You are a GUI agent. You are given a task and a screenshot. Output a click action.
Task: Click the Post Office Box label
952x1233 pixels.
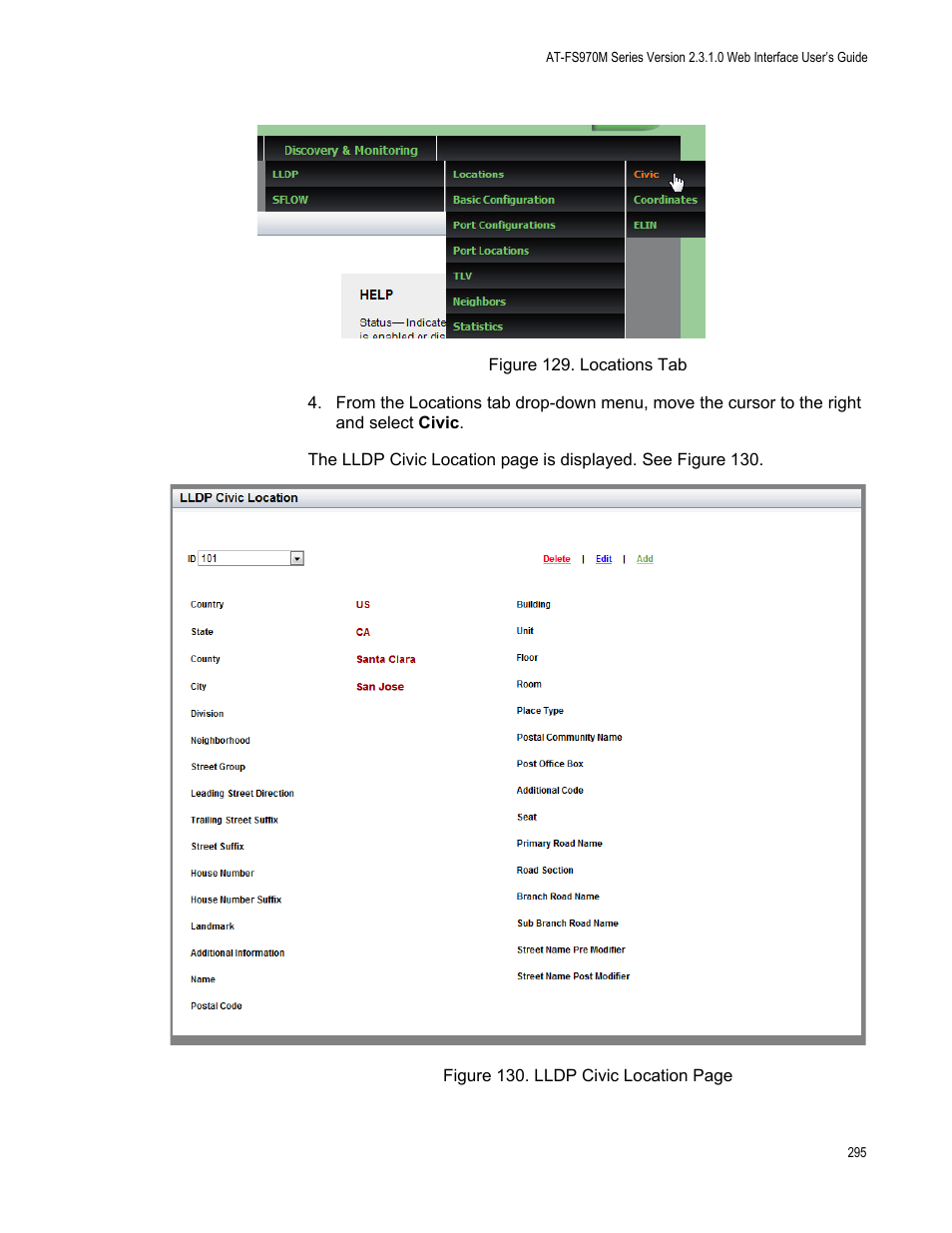(550, 764)
